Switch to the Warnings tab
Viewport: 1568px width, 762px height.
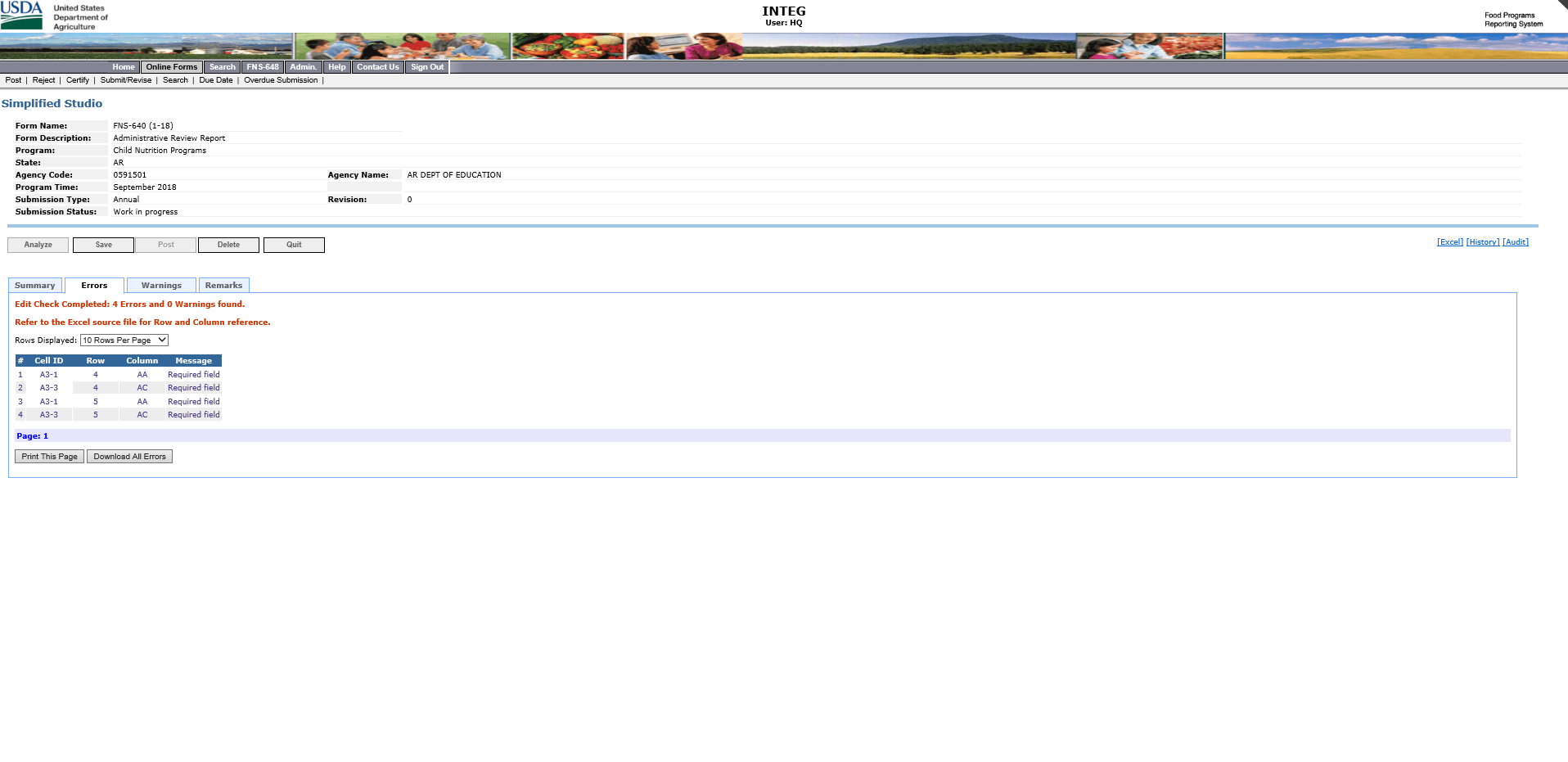pyautogui.click(x=161, y=286)
